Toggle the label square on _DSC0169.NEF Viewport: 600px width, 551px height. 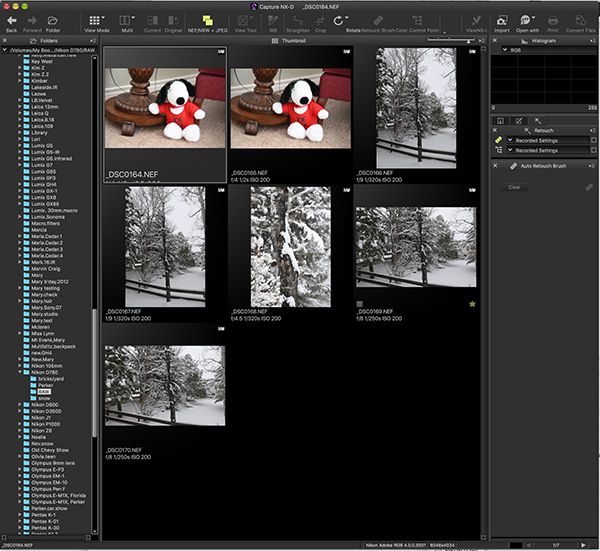(x=359, y=304)
